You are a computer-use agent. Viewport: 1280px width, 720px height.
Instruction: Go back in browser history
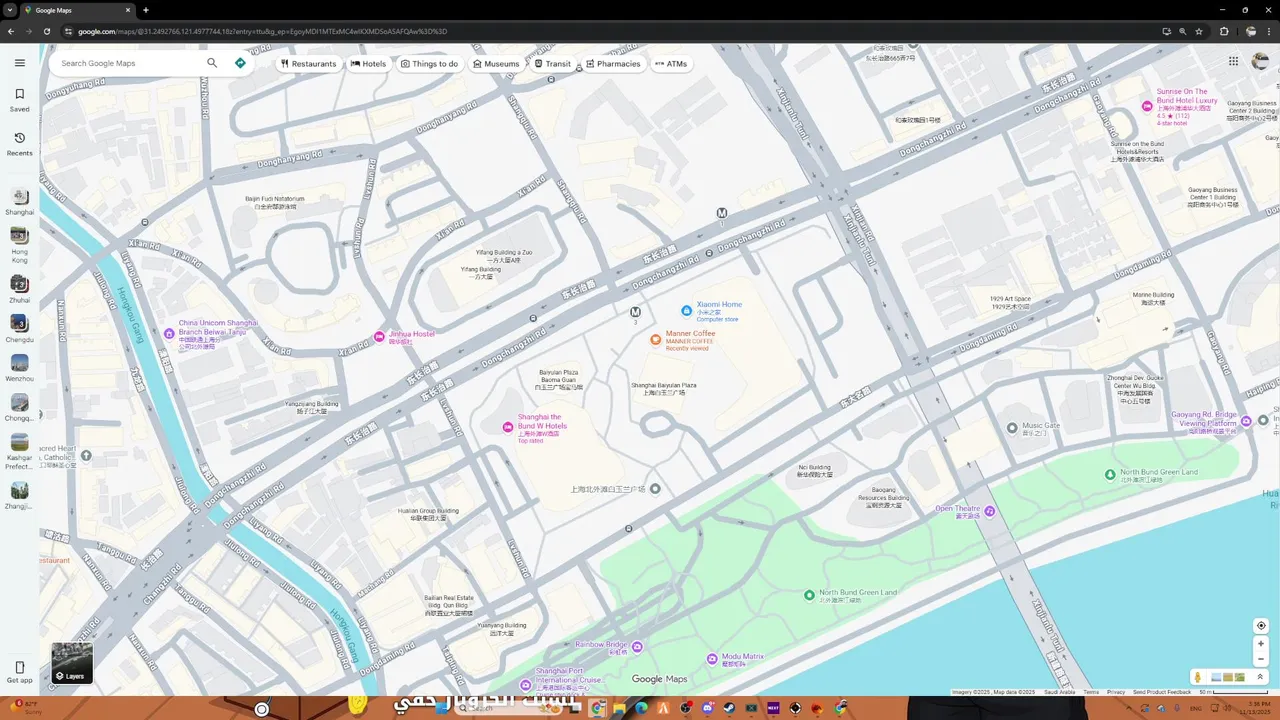pos(11,31)
